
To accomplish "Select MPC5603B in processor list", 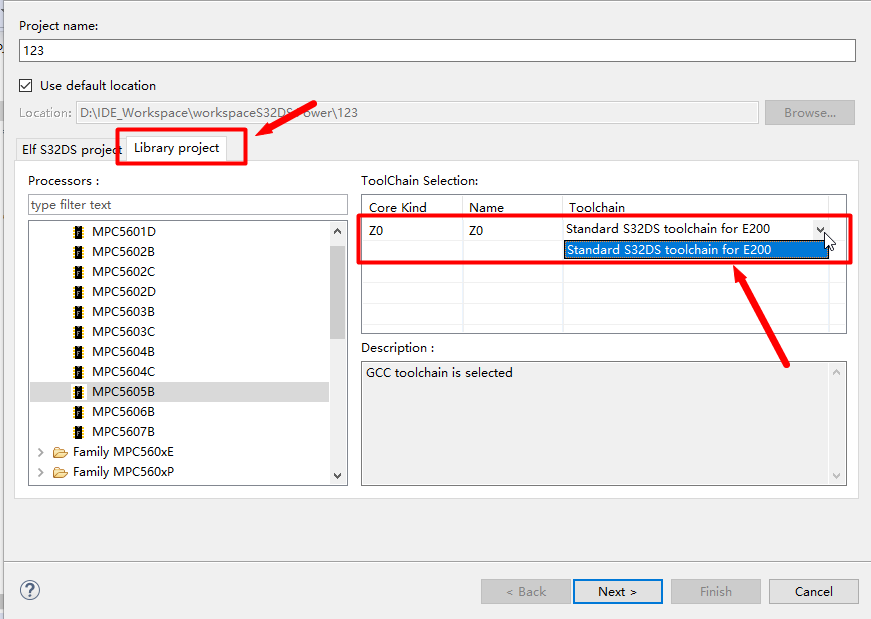I will click(123, 312).
